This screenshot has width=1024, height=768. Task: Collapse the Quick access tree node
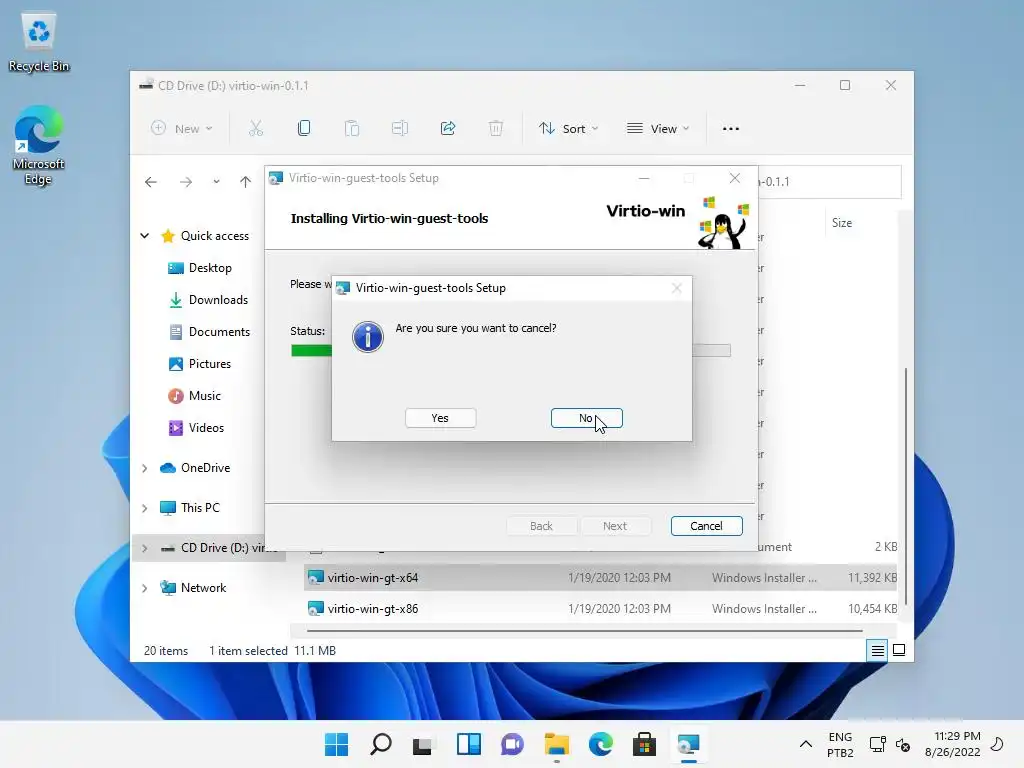pyautogui.click(x=145, y=236)
